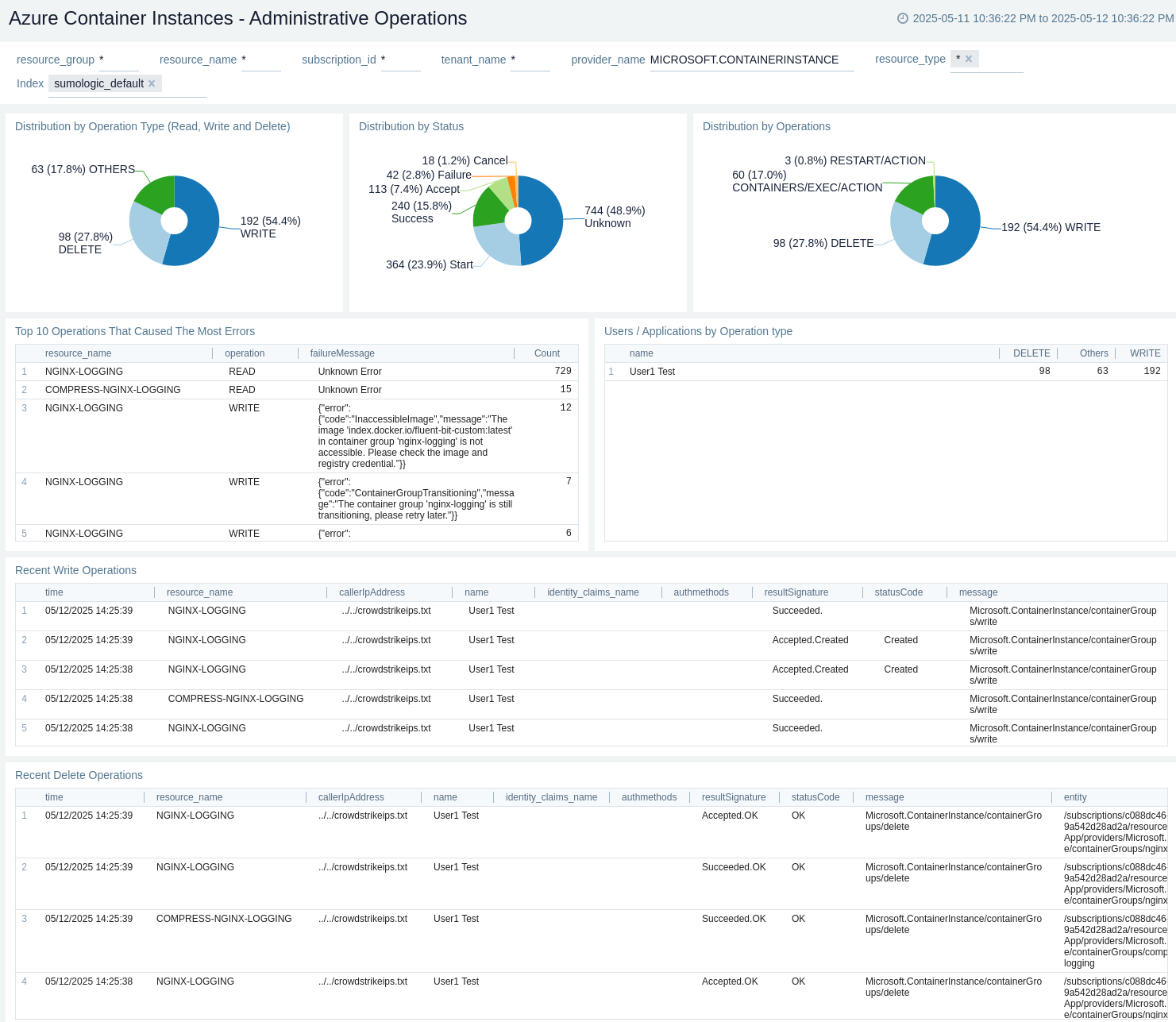Screen dimensions: 1176x1022
Task: Select the green OTHERS slice in Operation Type pie
Action: [x=158, y=193]
